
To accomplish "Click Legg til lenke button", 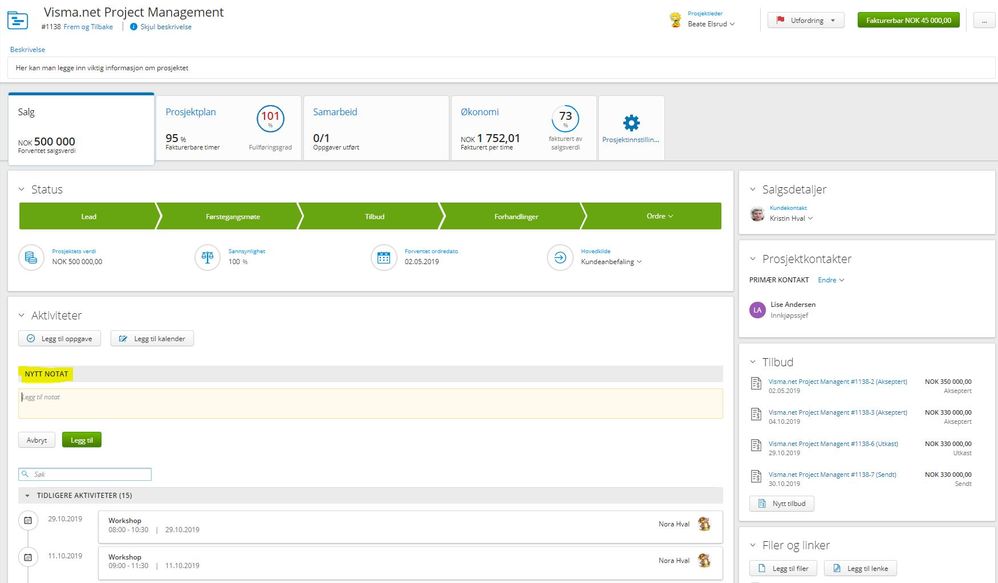I will point(861,568).
